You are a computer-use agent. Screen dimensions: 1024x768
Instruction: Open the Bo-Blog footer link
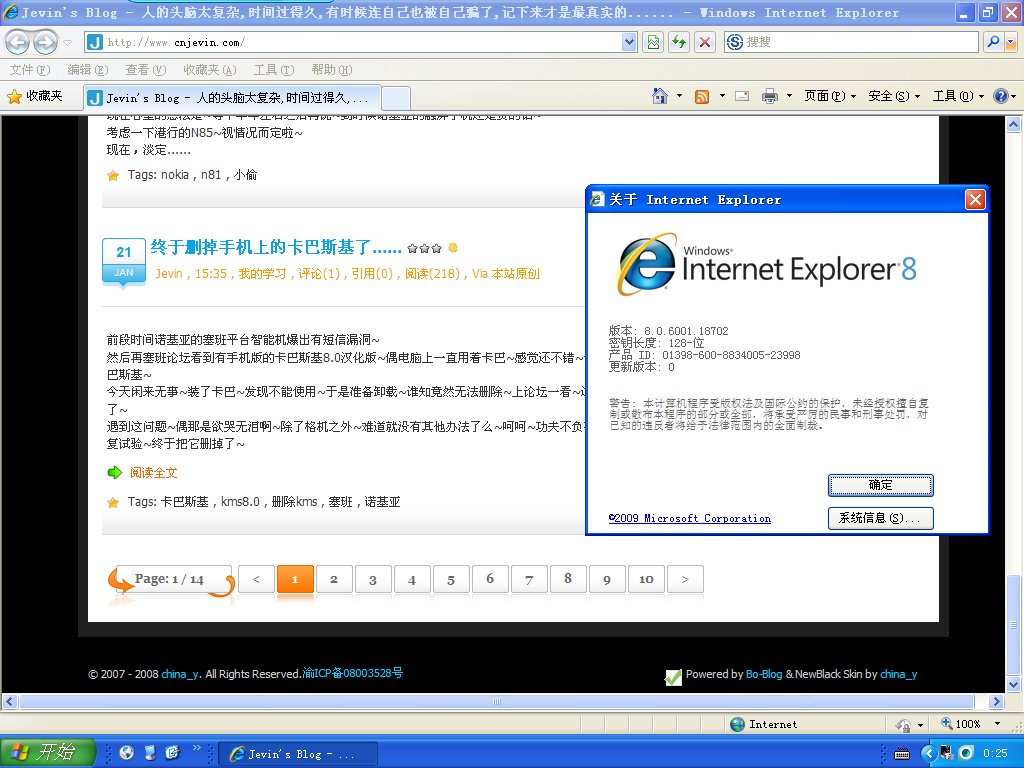763,674
